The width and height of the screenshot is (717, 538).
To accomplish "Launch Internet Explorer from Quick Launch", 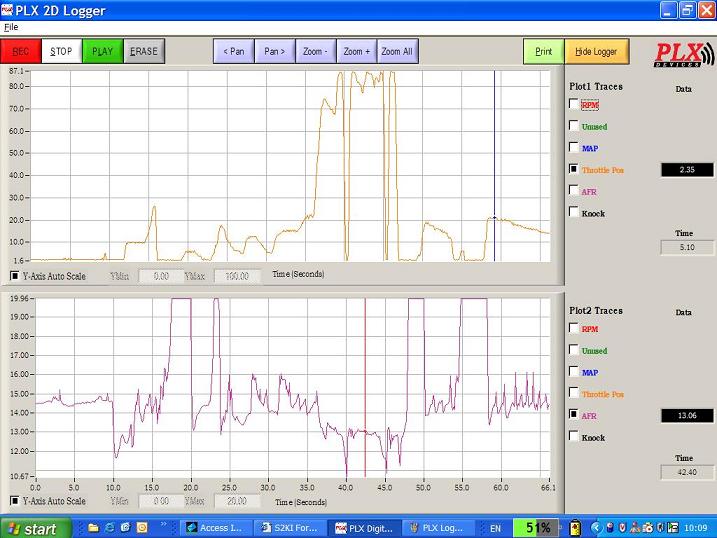I will click(110, 528).
